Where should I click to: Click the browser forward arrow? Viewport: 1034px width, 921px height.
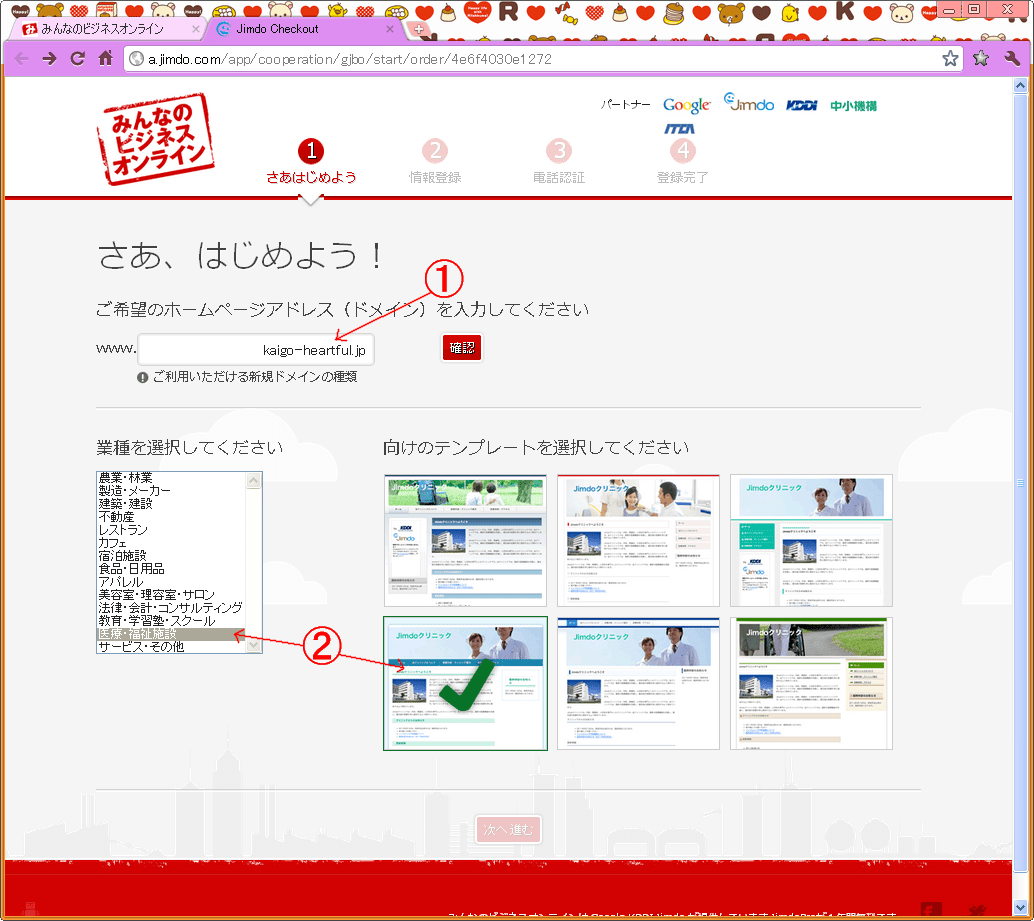[49, 58]
